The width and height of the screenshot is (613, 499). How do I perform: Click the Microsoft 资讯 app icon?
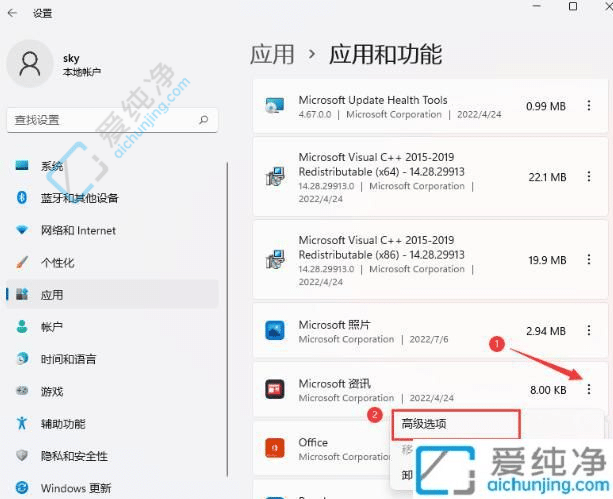coord(275,389)
